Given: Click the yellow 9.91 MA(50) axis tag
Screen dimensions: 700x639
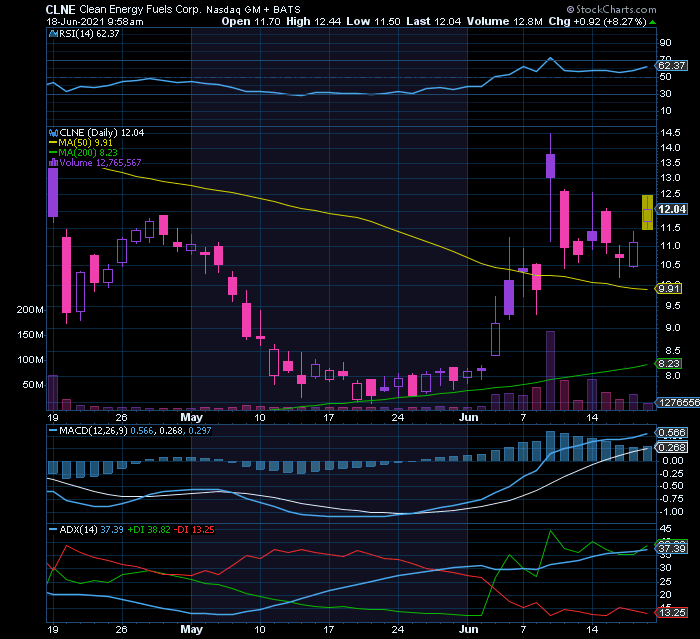Looking at the screenshot, I should [669, 288].
